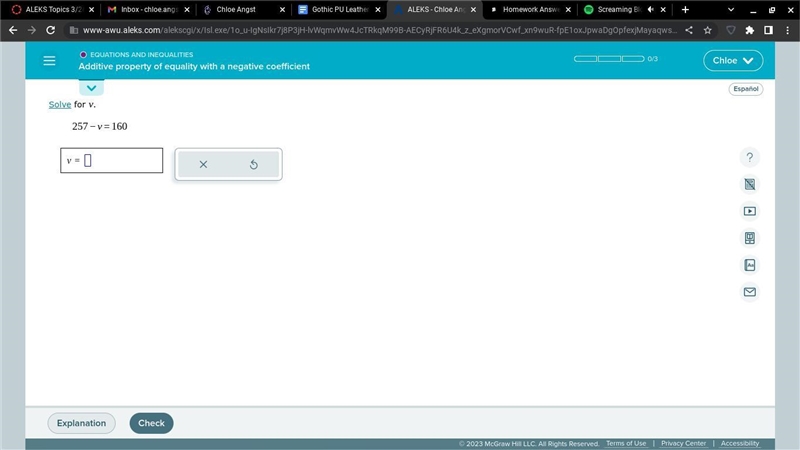Image resolution: width=800 pixels, height=450 pixels.
Task: Click the Explanation button
Action: (82, 423)
